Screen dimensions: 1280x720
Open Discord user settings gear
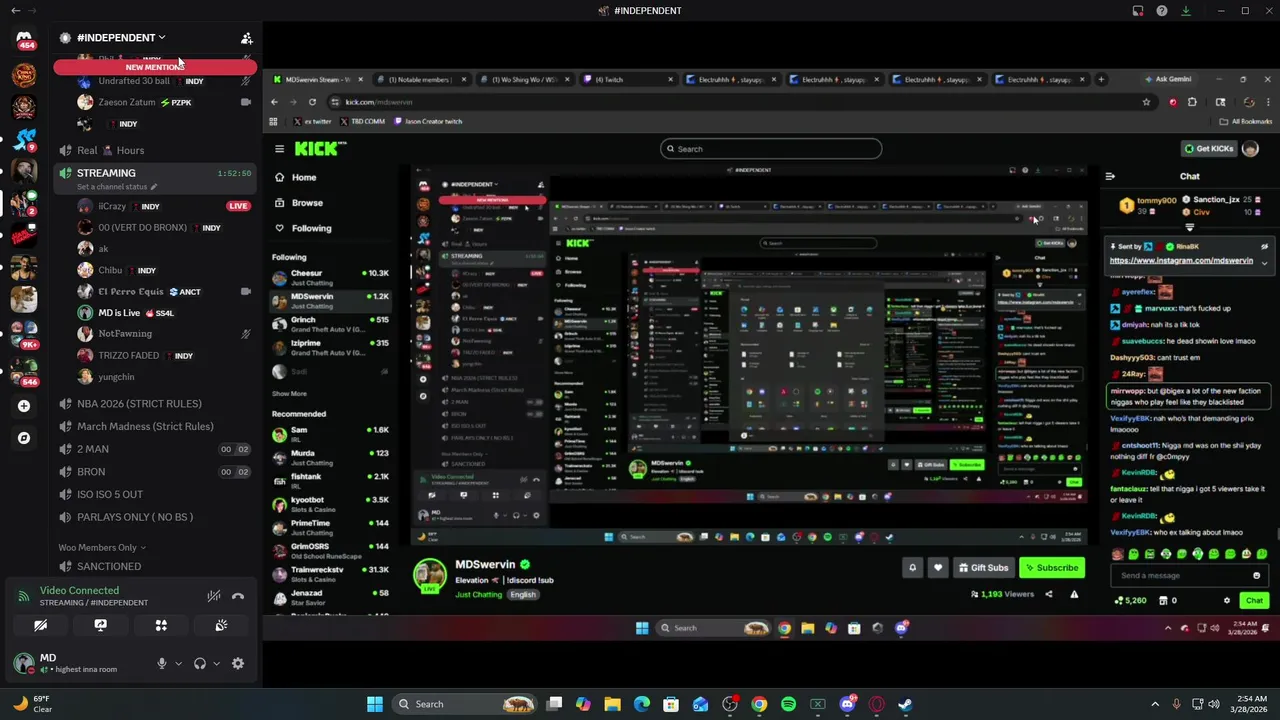click(x=238, y=663)
